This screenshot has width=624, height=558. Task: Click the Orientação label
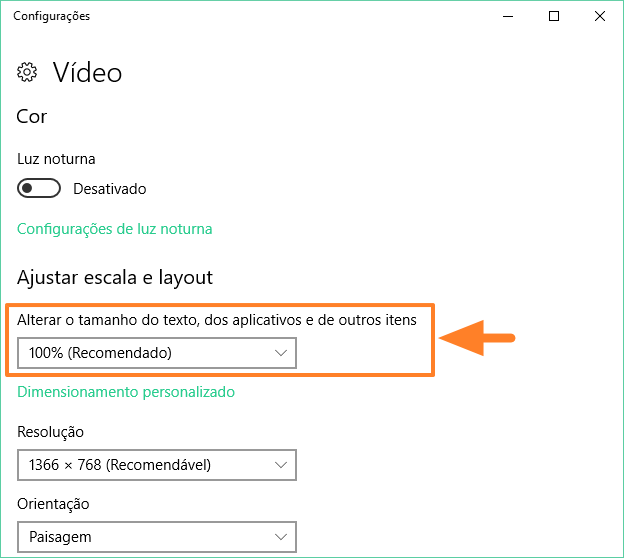[54, 504]
